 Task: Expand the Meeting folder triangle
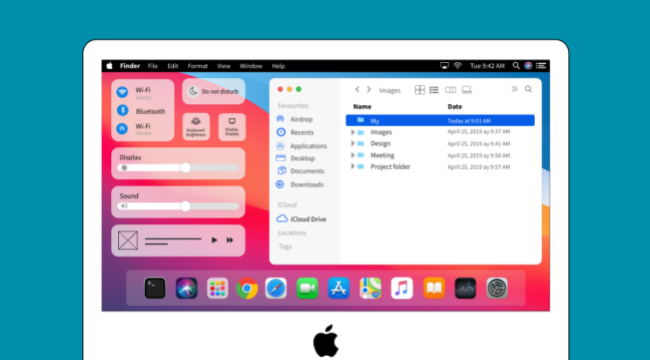(353, 155)
